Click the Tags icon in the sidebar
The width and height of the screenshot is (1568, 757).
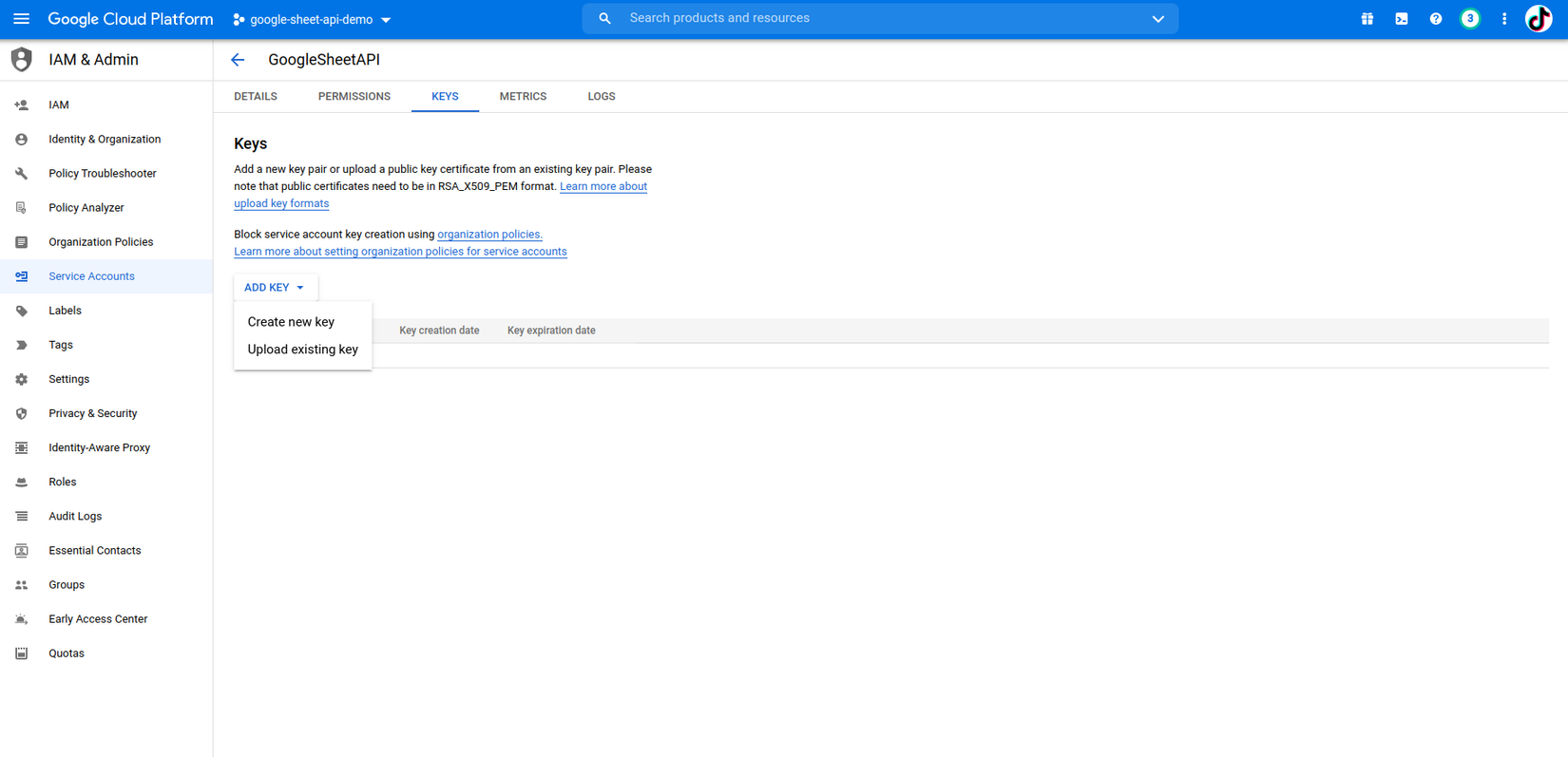coord(21,345)
